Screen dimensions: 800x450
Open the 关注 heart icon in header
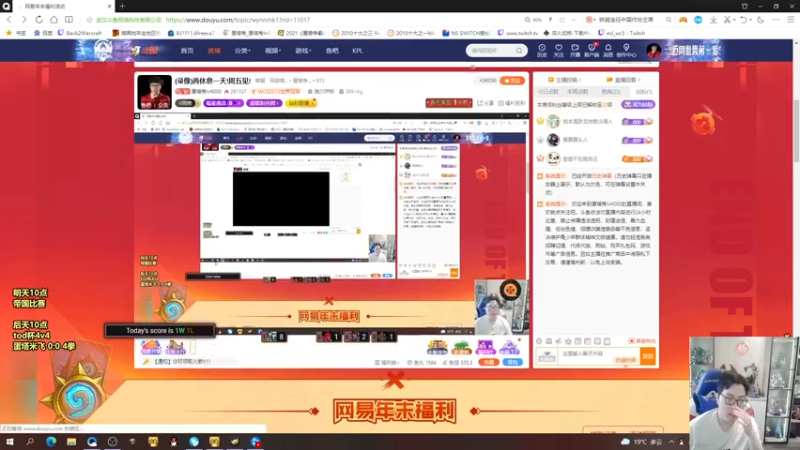[x=559, y=50]
